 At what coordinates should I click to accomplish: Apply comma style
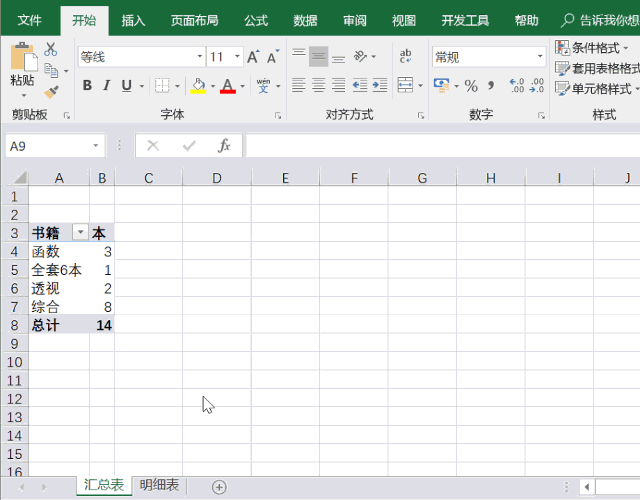[x=491, y=86]
